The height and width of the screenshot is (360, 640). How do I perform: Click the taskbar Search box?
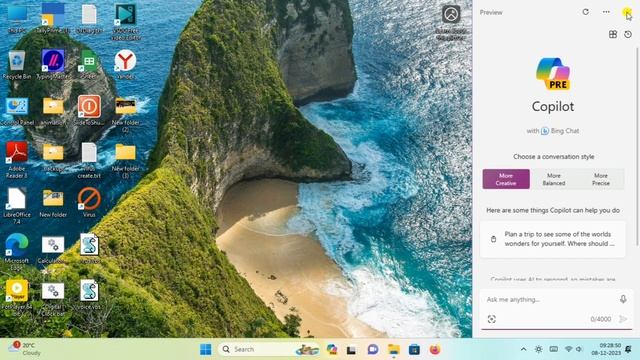pos(269,349)
